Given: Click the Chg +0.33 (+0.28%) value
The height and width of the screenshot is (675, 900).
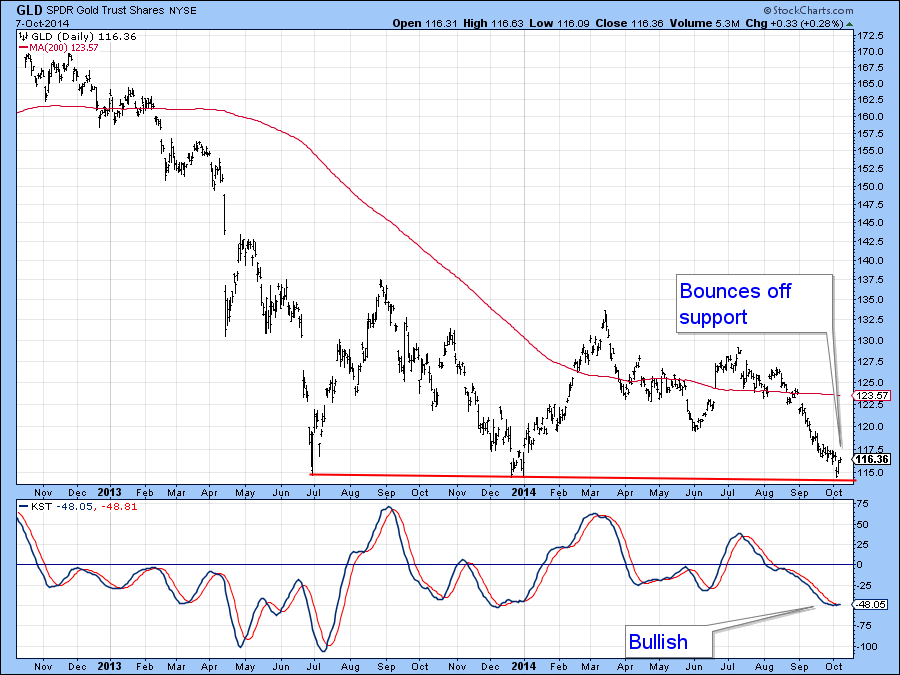Looking at the screenshot, I should point(794,24).
